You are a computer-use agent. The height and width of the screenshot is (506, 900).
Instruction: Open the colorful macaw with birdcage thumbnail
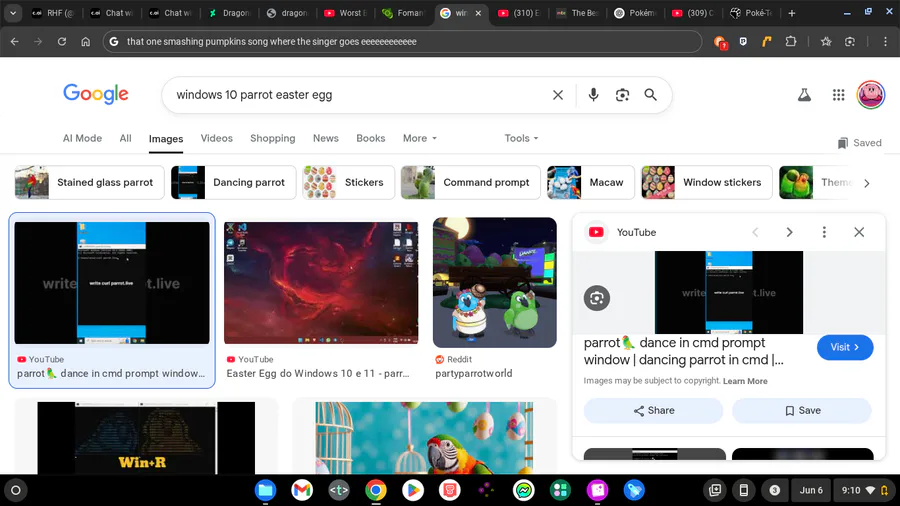[424, 438]
